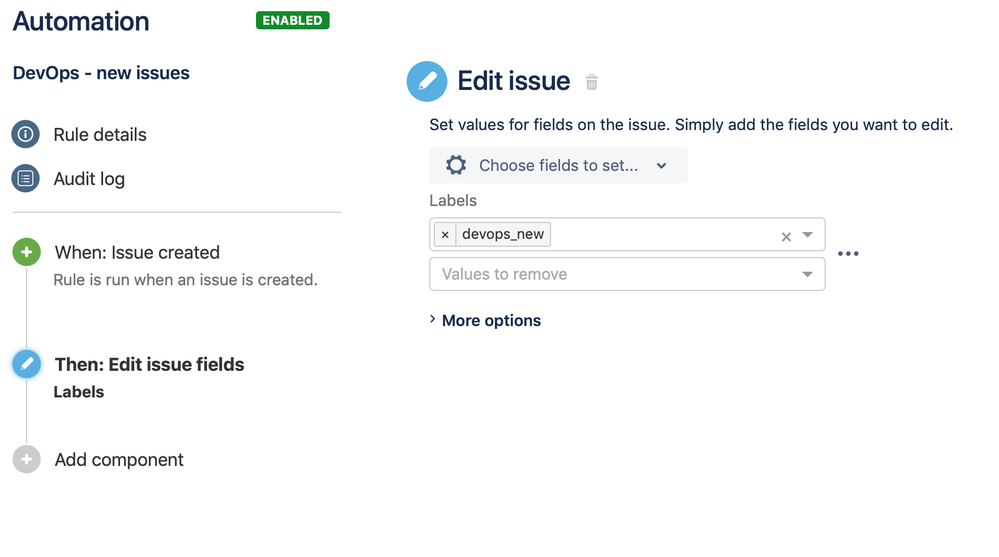Click the large Edit issue pencil icon
Viewport: 999px width, 557px height.
click(427, 81)
